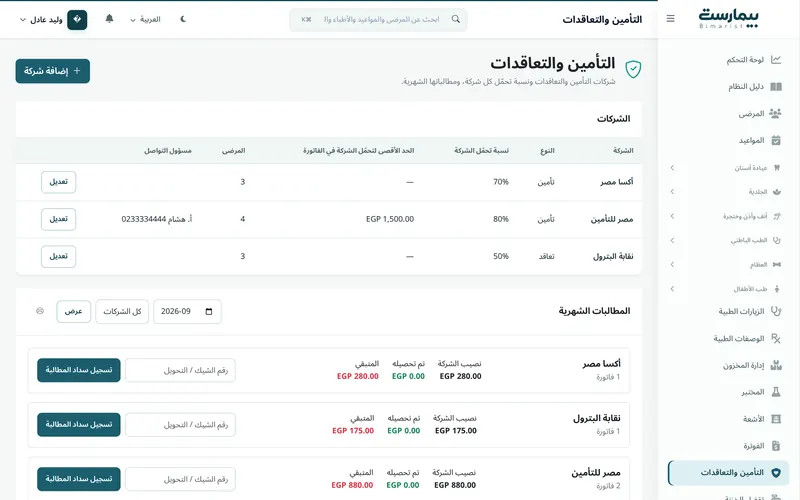Image resolution: width=800 pixels, height=500 pixels.
Task: Click the user avatar badge icon
Action: (77, 19)
